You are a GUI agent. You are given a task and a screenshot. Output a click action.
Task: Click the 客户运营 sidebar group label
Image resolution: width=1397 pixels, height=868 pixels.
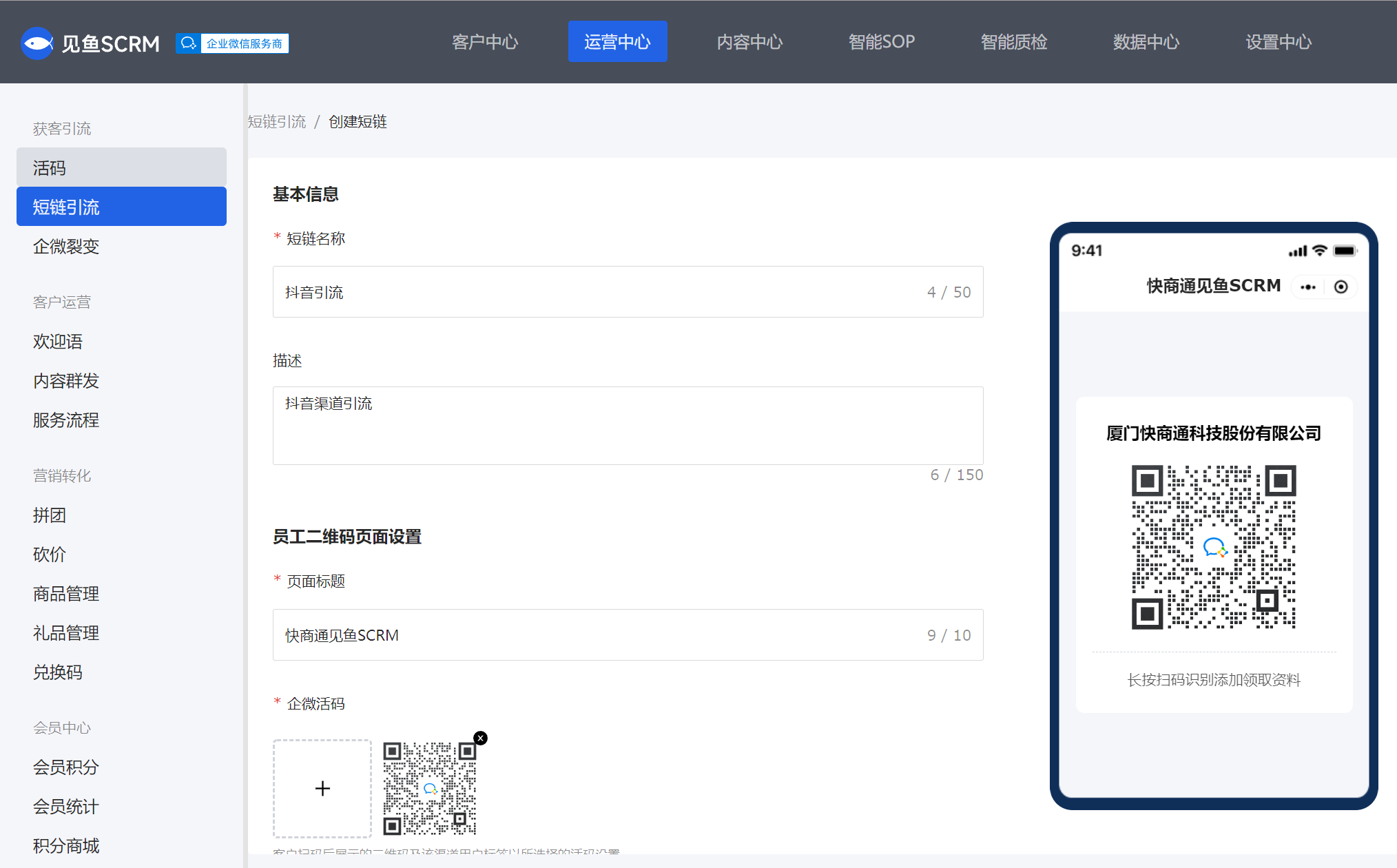[x=62, y=302]
